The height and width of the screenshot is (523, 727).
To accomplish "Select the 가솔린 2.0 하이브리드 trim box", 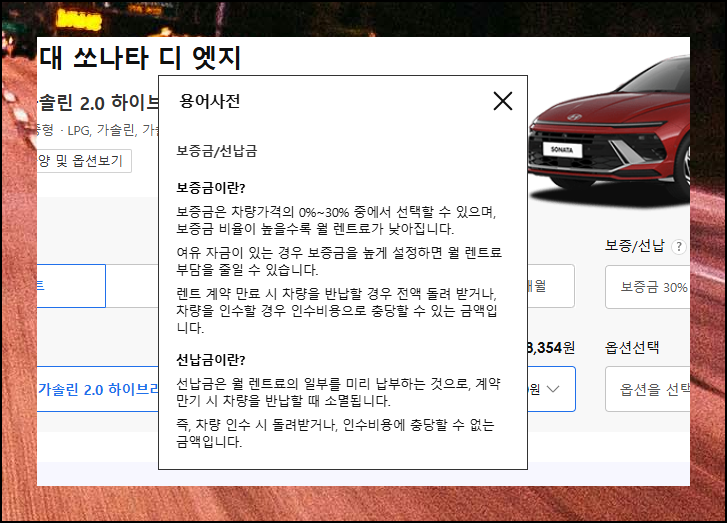I will point(98,389).
